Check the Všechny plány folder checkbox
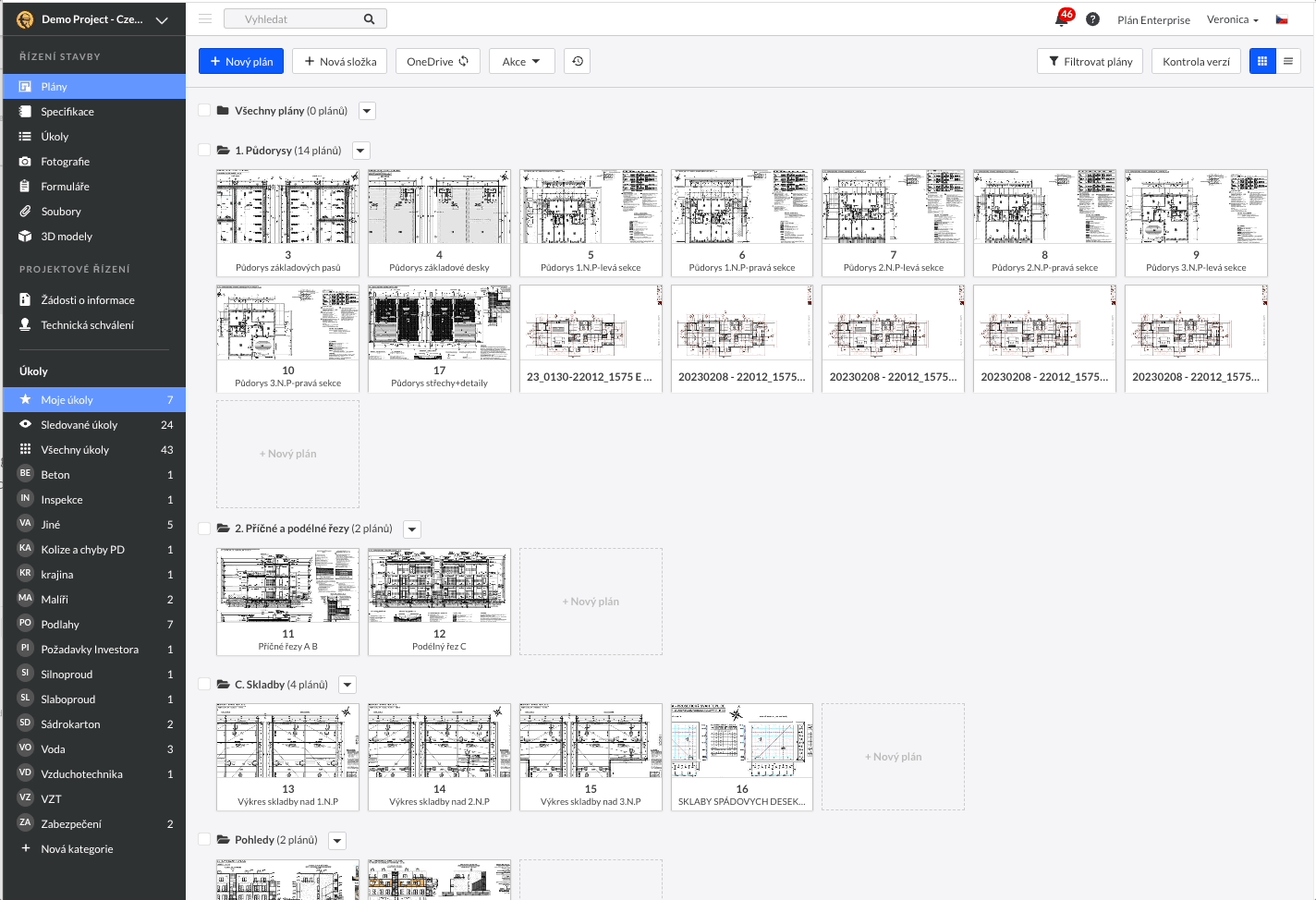The width and height of the screenshot is (1316, 900). [204, 110]
